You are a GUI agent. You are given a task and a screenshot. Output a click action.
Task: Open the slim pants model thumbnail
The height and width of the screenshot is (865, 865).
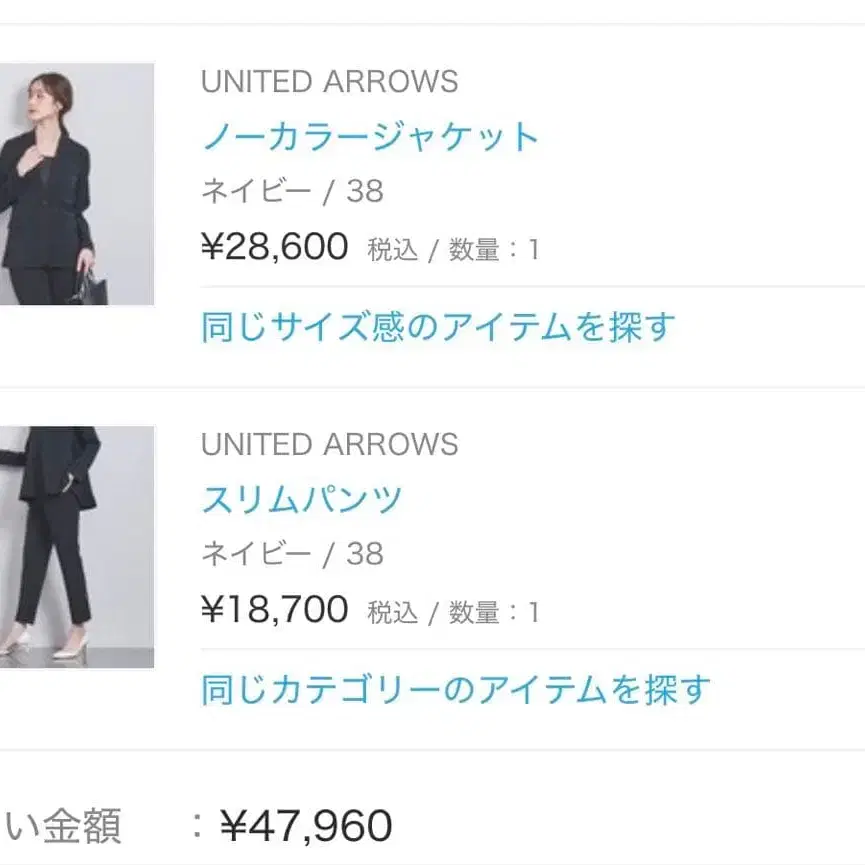tap(77, 547)
